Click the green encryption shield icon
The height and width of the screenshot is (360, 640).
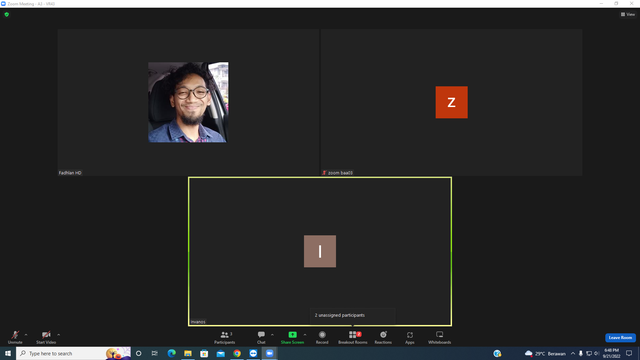tap(7, 14)
